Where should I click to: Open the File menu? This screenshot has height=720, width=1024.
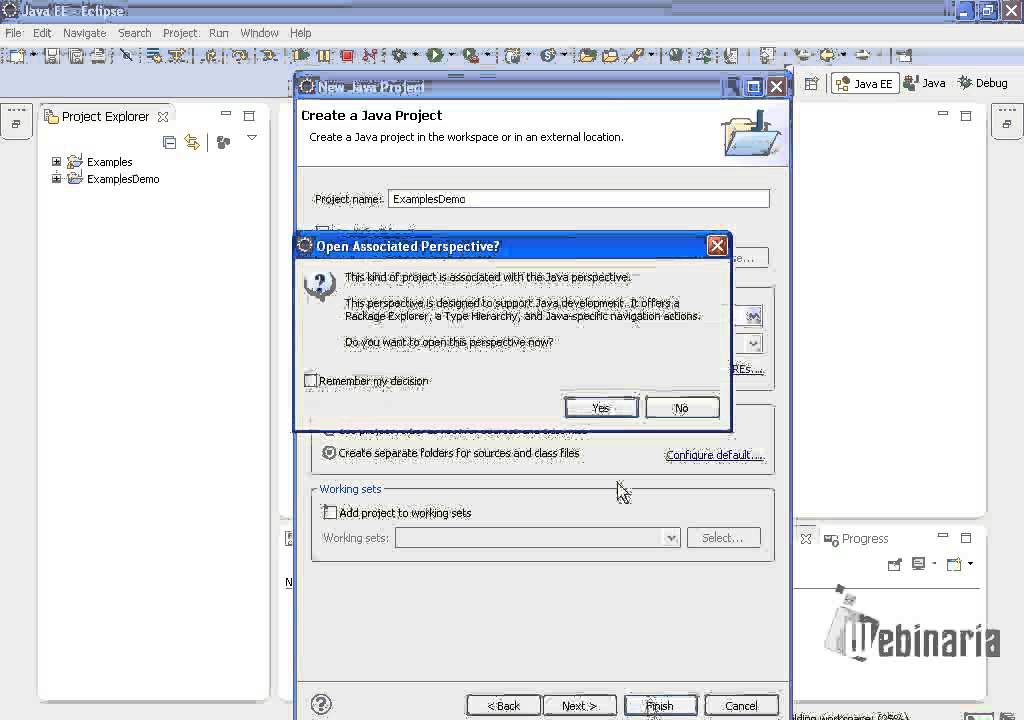(x=13, y=33)
